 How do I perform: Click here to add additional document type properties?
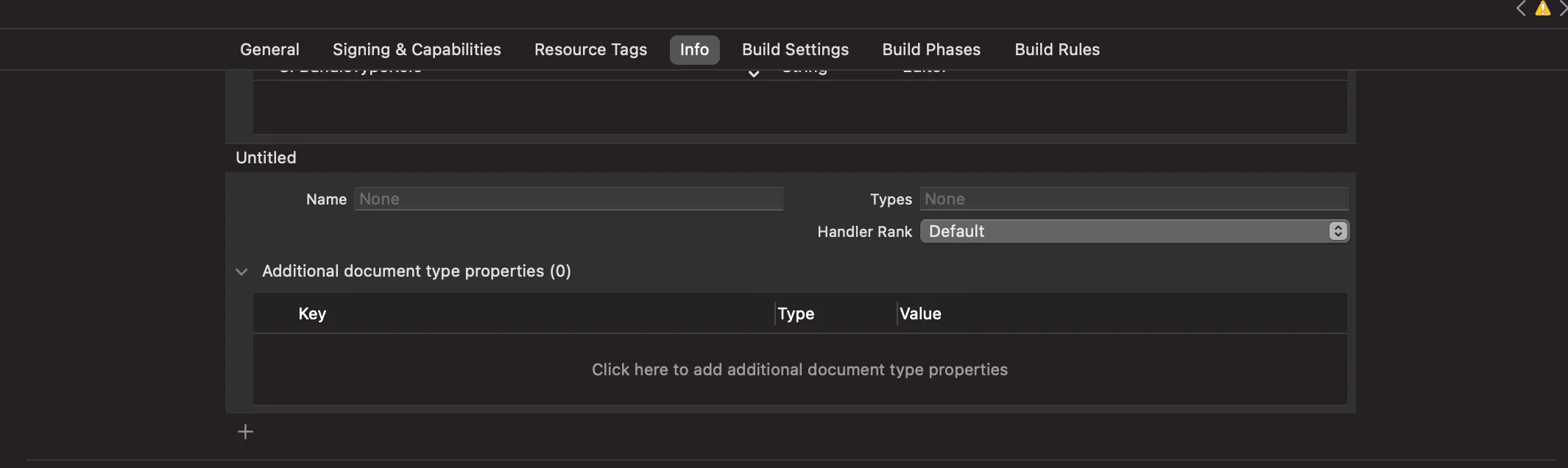coord(799,369)
